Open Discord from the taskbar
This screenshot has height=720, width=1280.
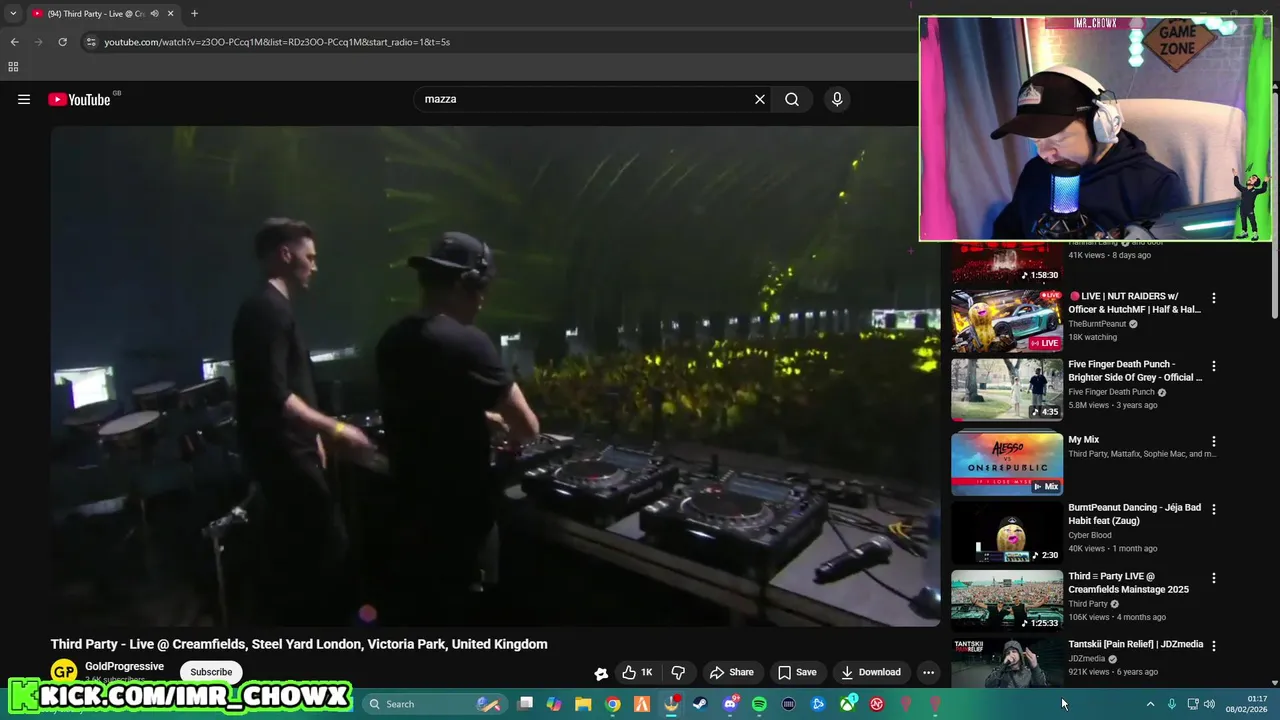click(730, 704)
